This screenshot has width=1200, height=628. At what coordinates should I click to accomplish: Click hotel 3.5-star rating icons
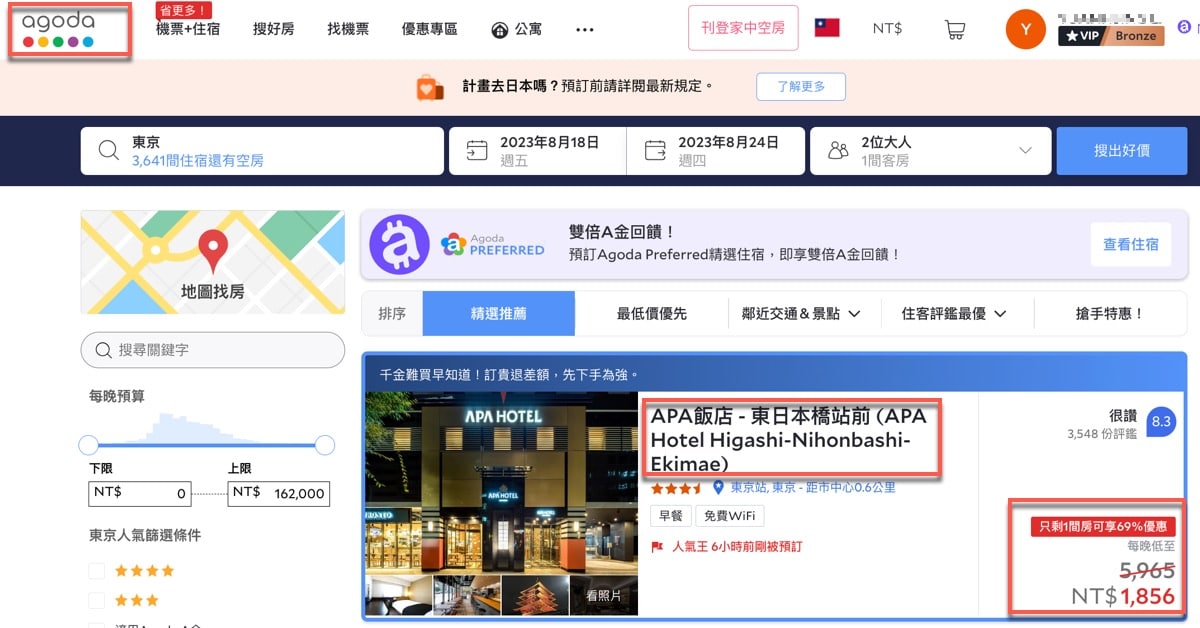[x=677, y=489]
